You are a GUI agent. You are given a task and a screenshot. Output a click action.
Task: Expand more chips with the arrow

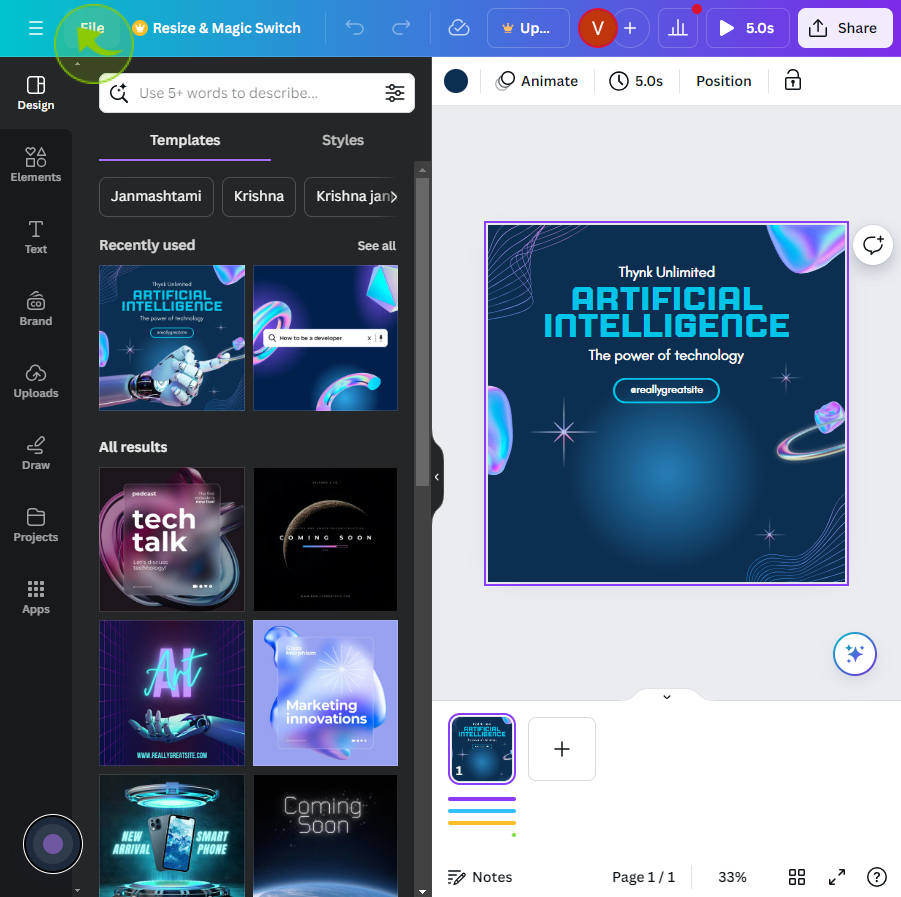(394, 197)
